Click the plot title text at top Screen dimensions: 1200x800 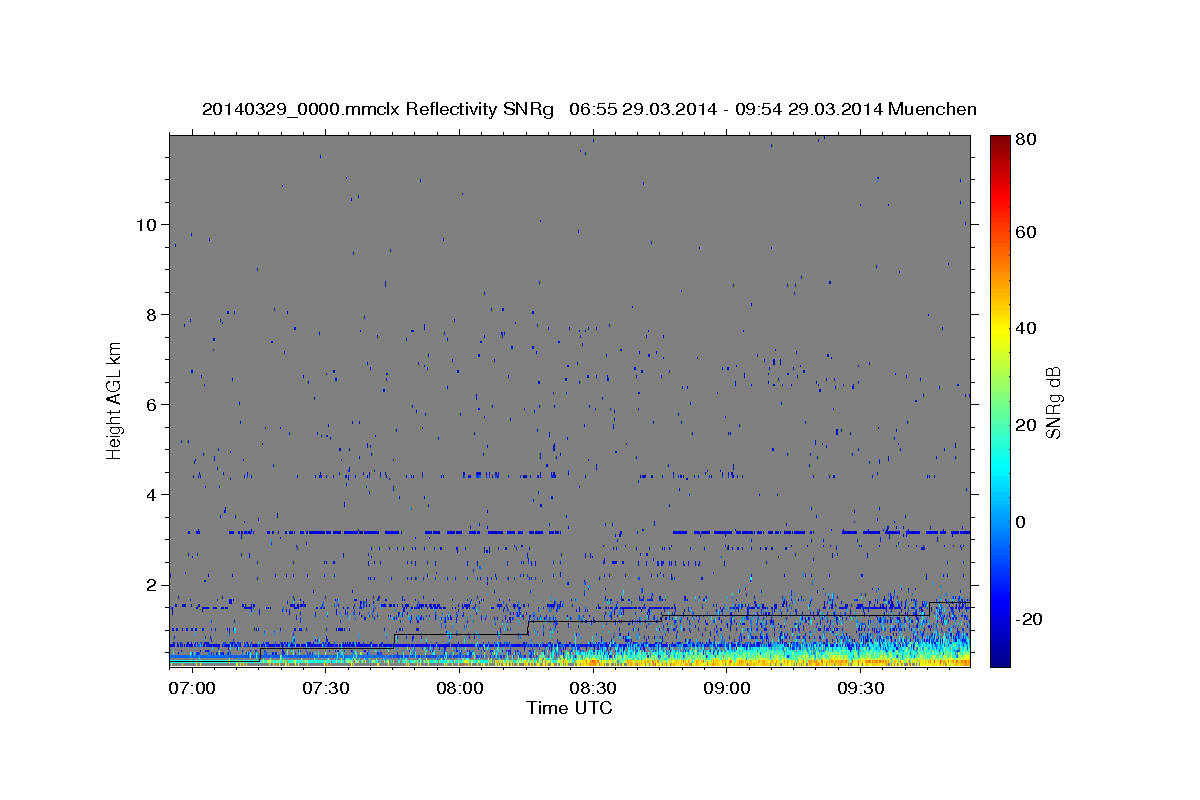point(589,109)
